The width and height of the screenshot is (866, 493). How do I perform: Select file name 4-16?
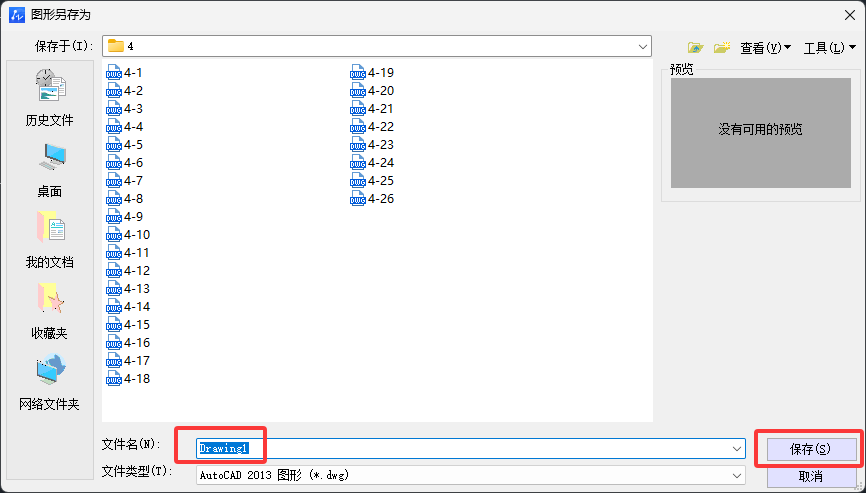[x=137, y=343]
